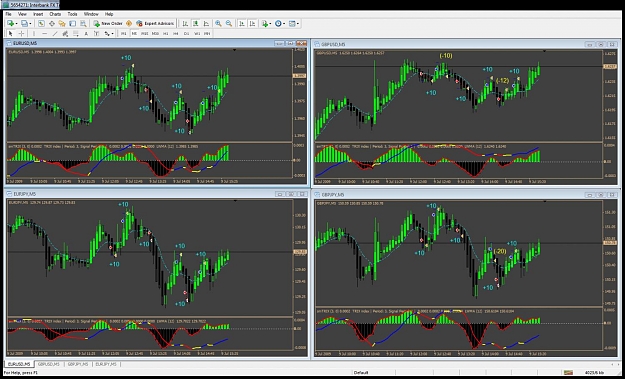Set timeframe to M30
The image size is (625, 379).
(x=155, y=34)
